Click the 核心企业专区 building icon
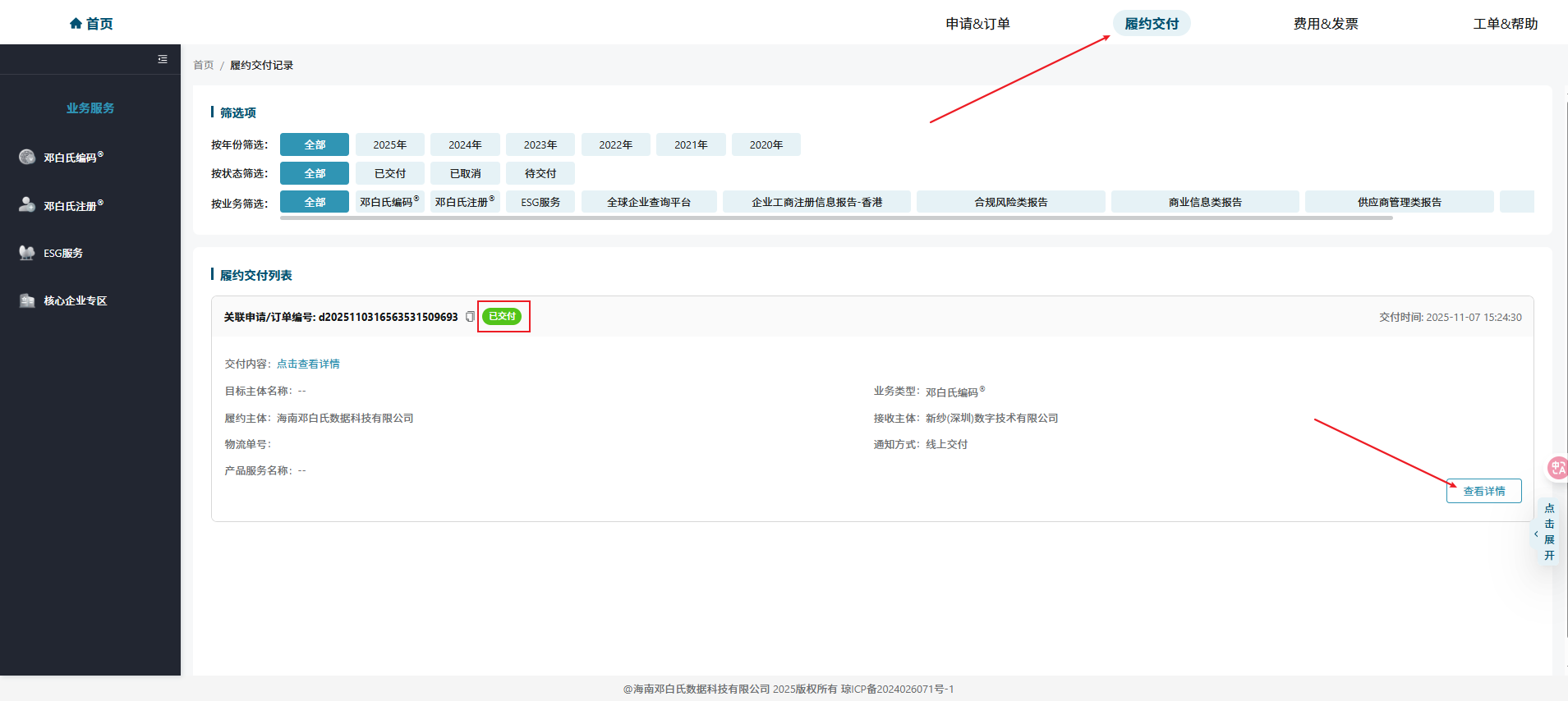This screenshot has width=1568, height=701. [27, 300]
